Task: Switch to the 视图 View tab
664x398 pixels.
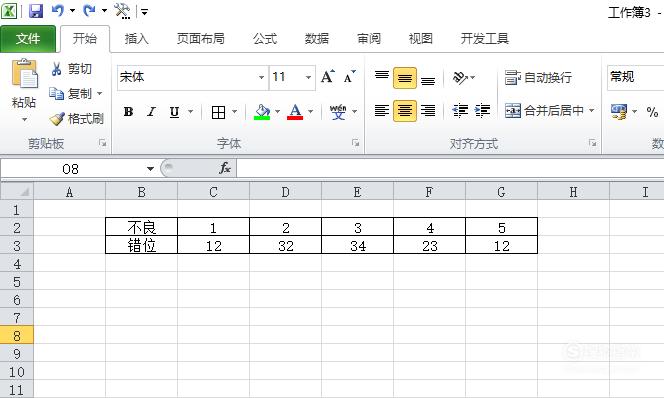Action: 421,39
